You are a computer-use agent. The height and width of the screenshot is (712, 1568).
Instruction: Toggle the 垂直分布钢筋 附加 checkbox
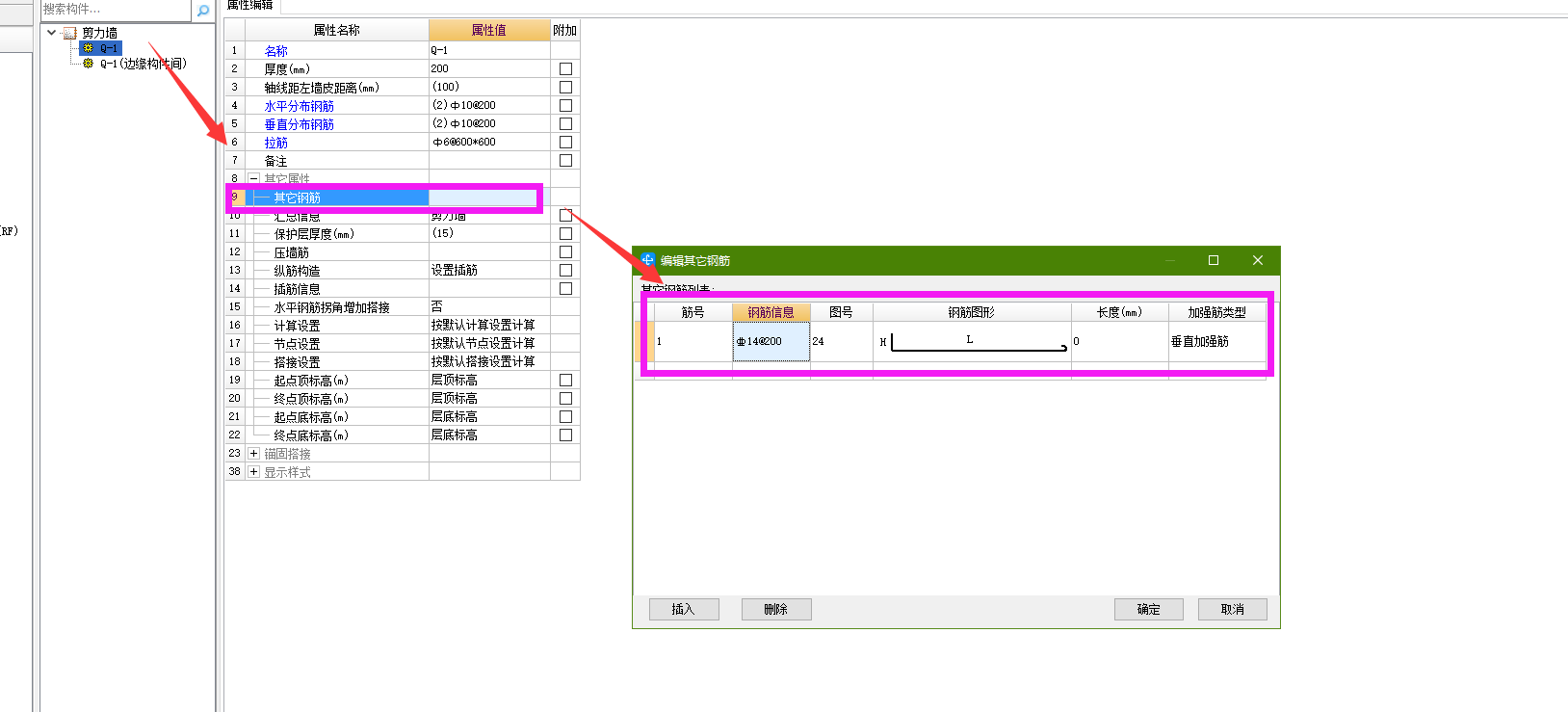click(x=565, y=124)
